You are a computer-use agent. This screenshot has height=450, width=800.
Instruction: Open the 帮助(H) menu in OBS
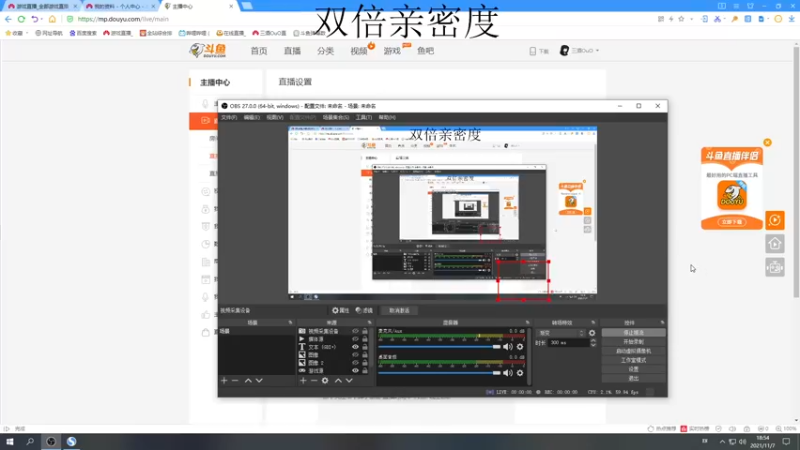tap(387, 117)
